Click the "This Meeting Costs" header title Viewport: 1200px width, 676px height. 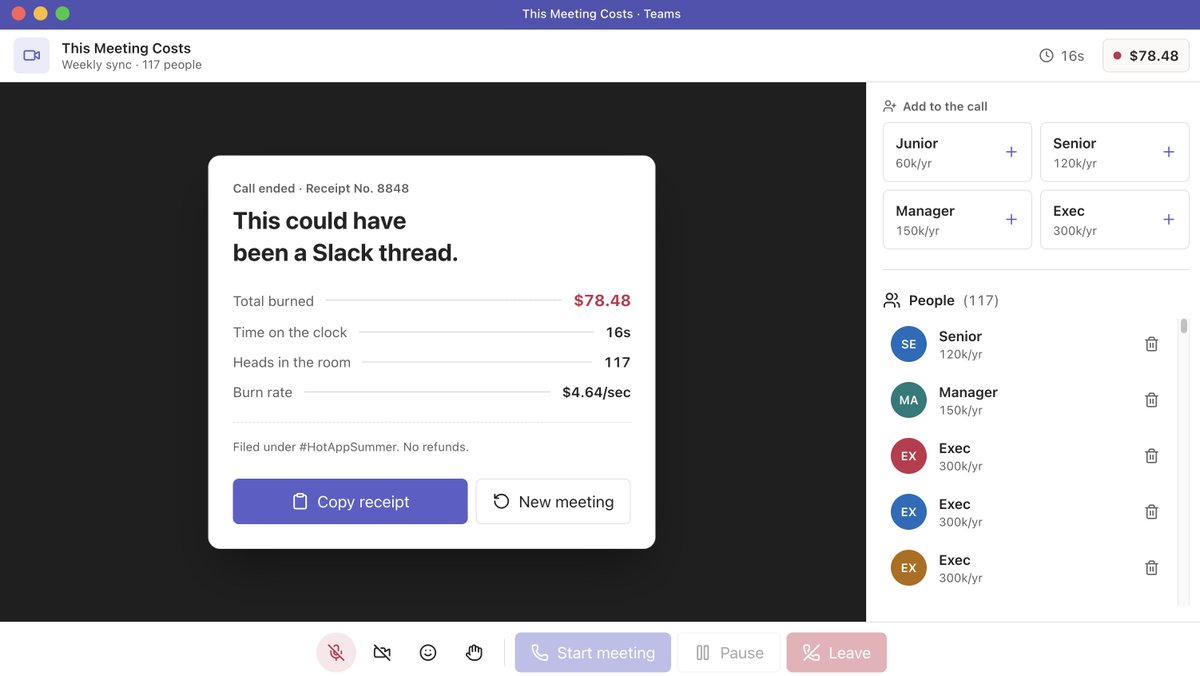(x=126, y=48)
